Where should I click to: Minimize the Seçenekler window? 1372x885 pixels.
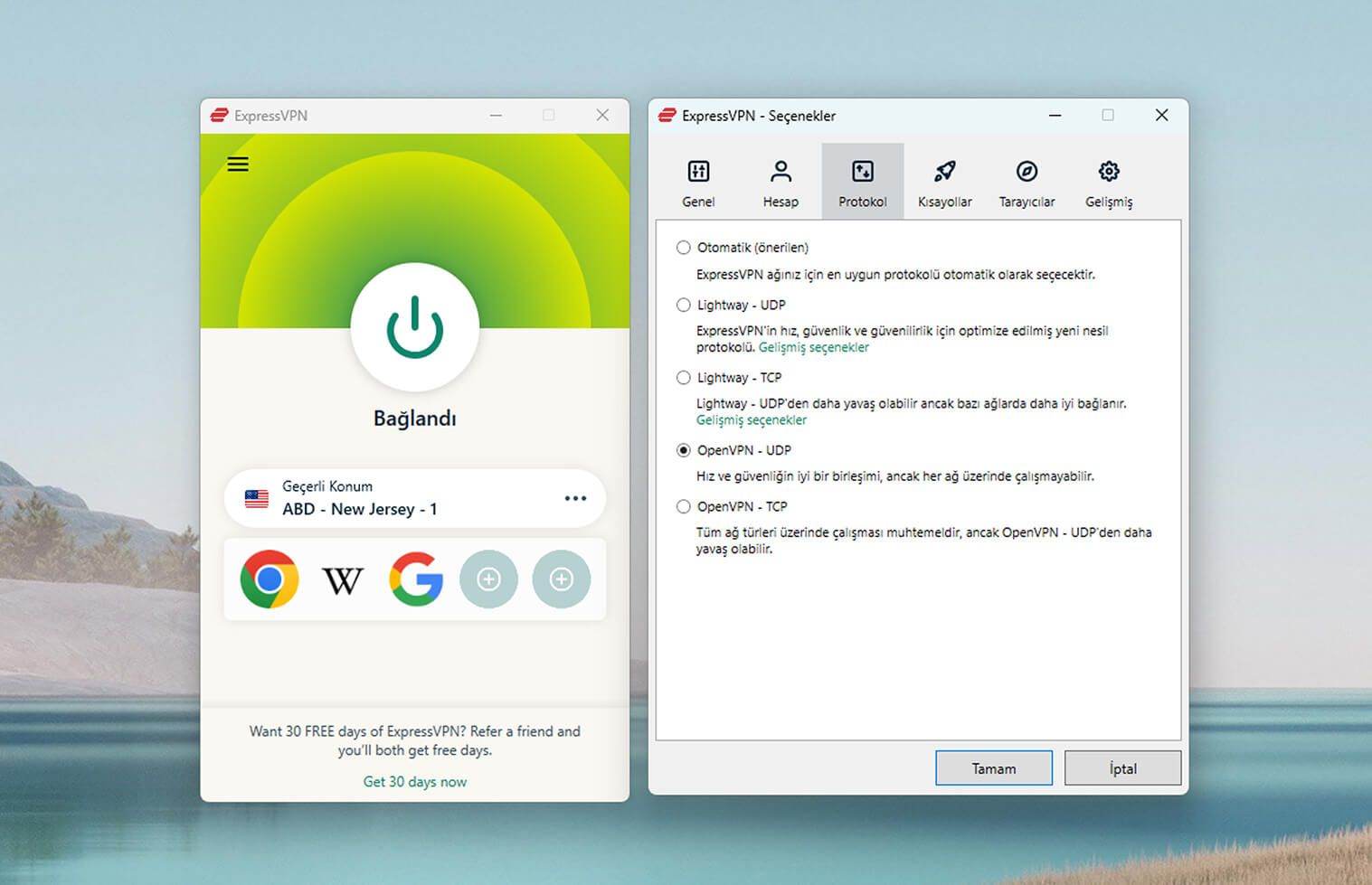[x=1055, y=115]
